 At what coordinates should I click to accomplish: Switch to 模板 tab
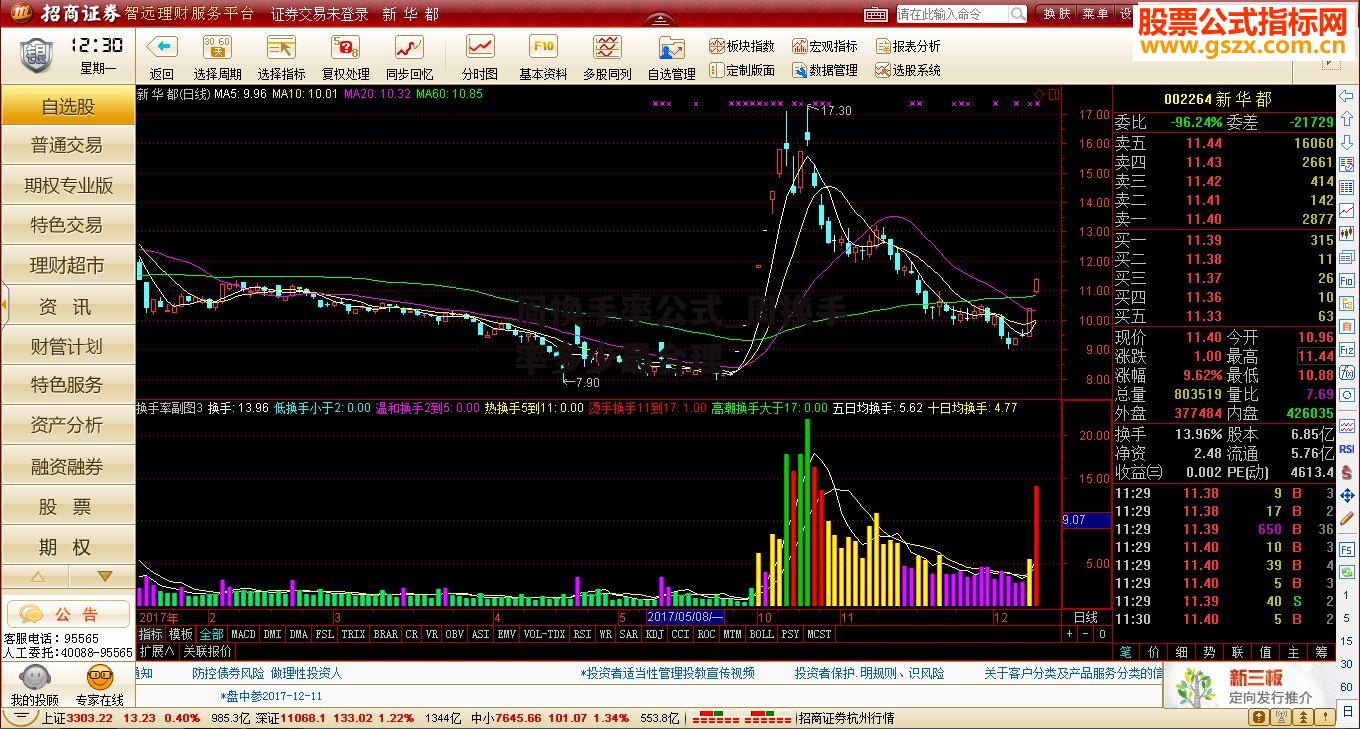(181, 634)
